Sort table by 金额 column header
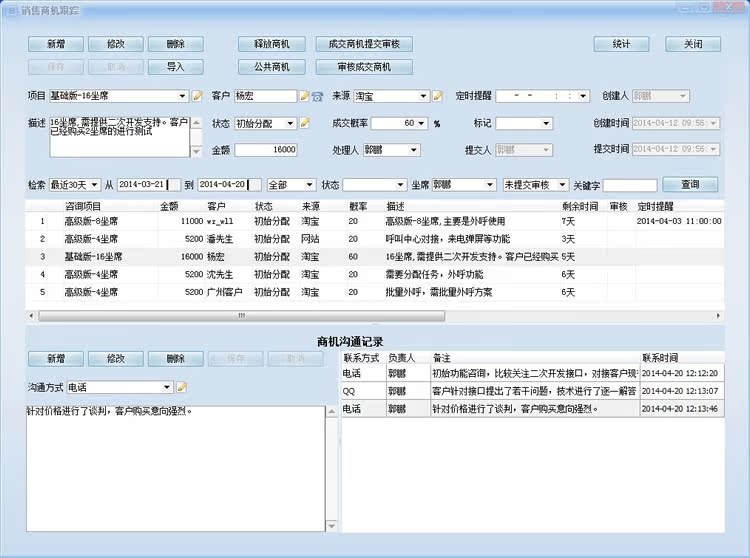Image resolution: width=750 pixels, height=558 pixels. click(x=169, y=205)
